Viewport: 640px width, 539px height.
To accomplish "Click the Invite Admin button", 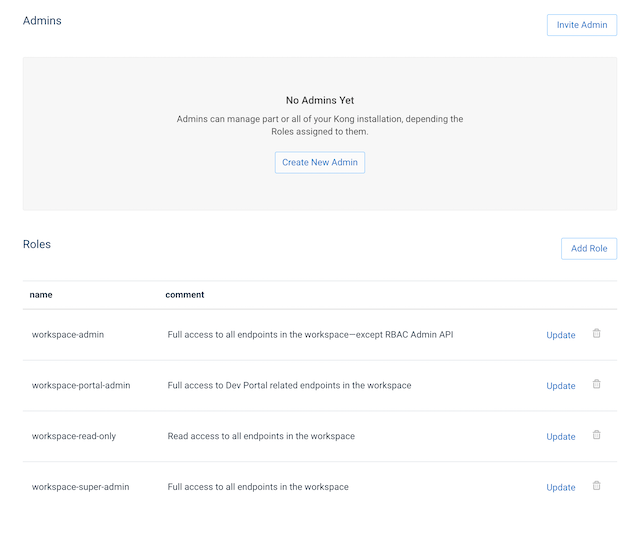I will coord(581,25).
